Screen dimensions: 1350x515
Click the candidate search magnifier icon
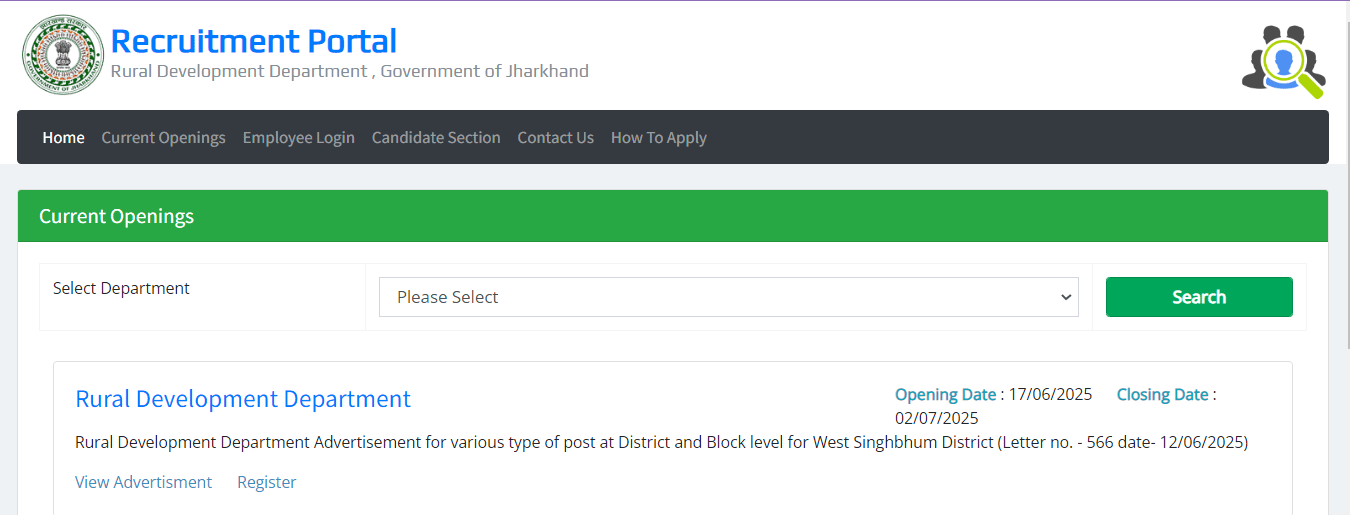click(x=1284, y=60)
